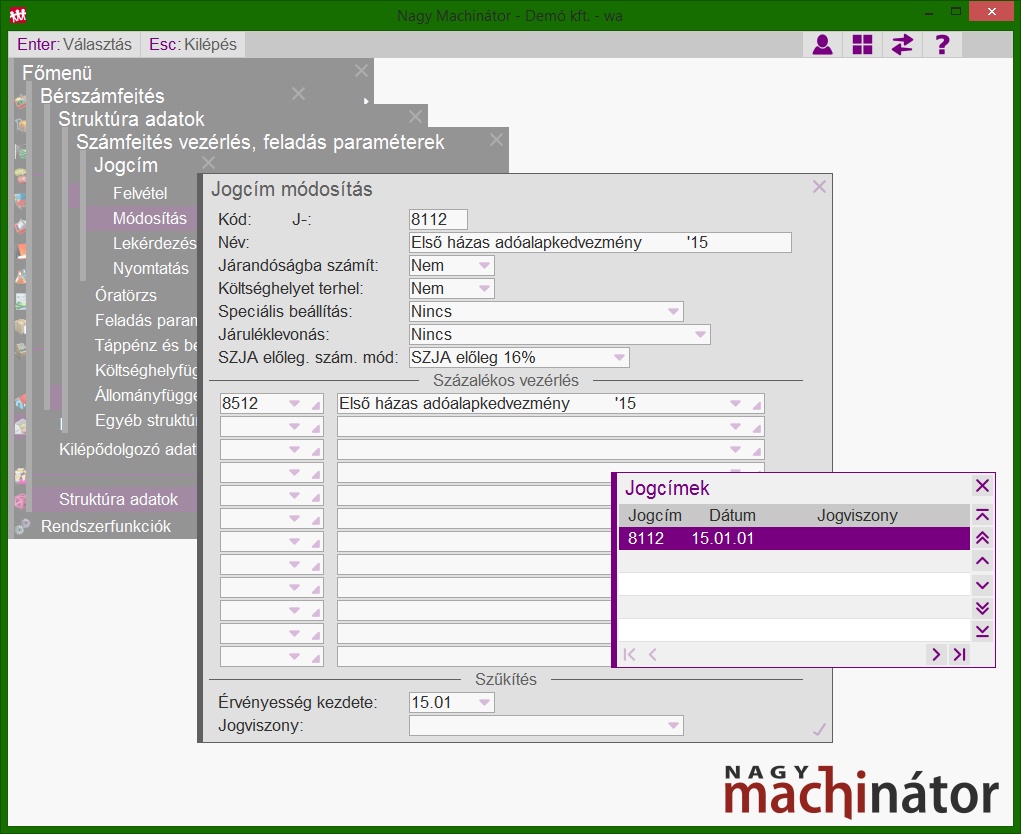Close the Főmenü panel

(361, 71)
